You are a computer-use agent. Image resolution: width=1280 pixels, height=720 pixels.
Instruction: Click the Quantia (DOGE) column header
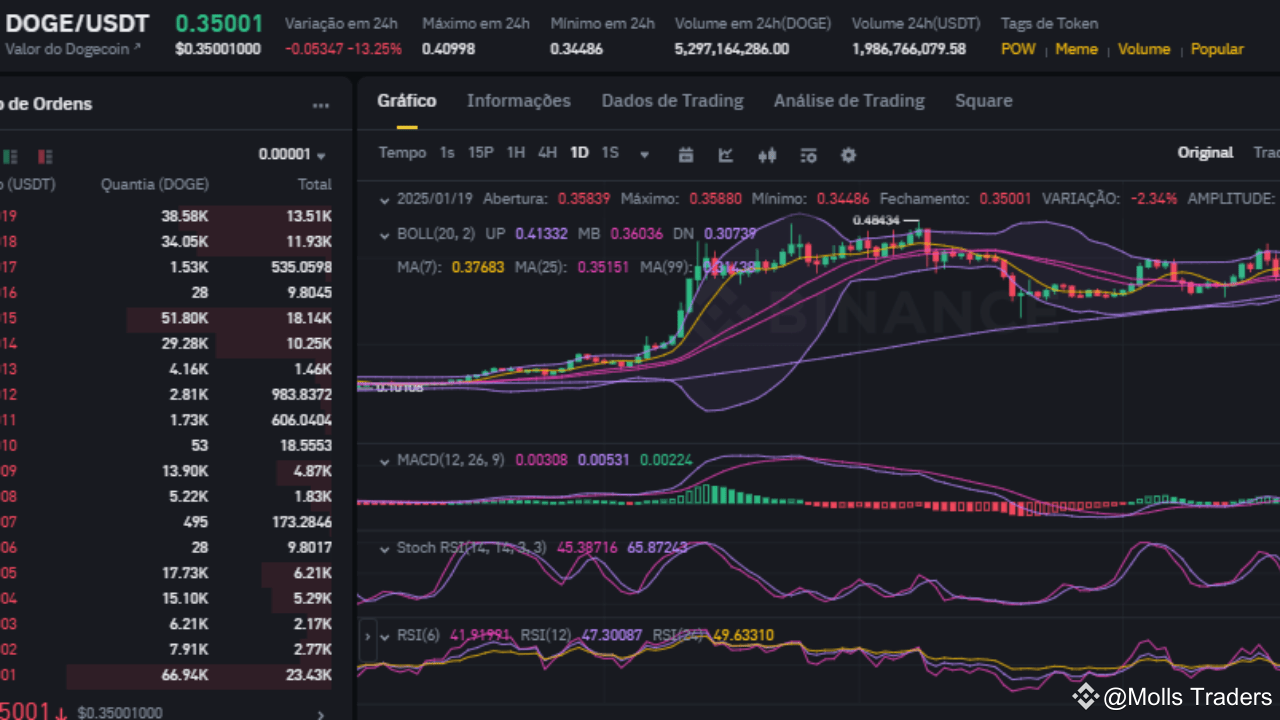[x=155, y=185]
